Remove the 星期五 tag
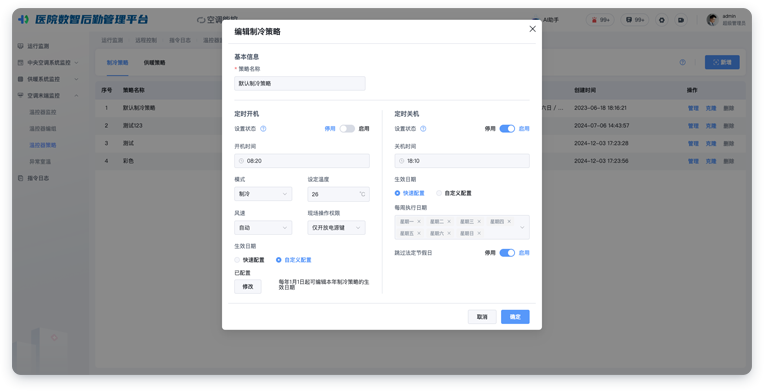Image resolution: width=764 pixels, height=391 pixels. tap(419, 233)
